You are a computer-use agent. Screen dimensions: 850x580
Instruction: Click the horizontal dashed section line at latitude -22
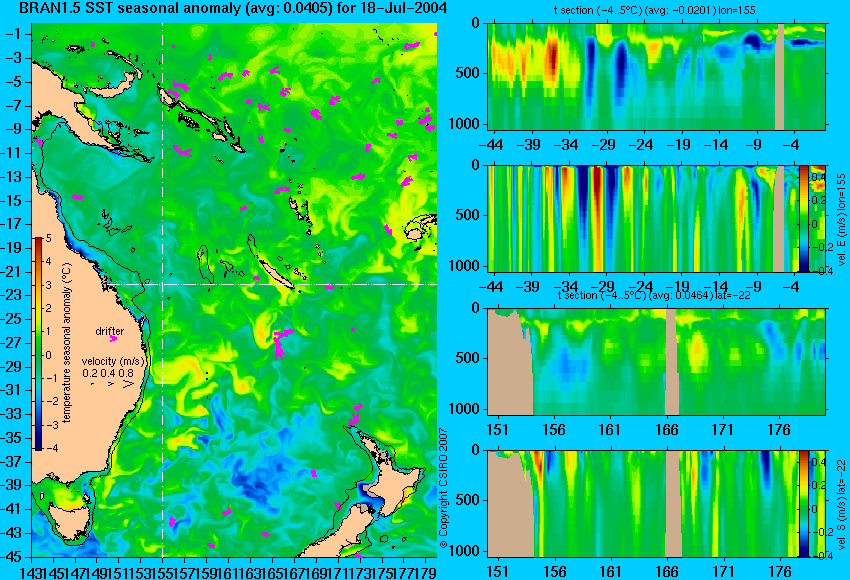[x=271, y=284]
